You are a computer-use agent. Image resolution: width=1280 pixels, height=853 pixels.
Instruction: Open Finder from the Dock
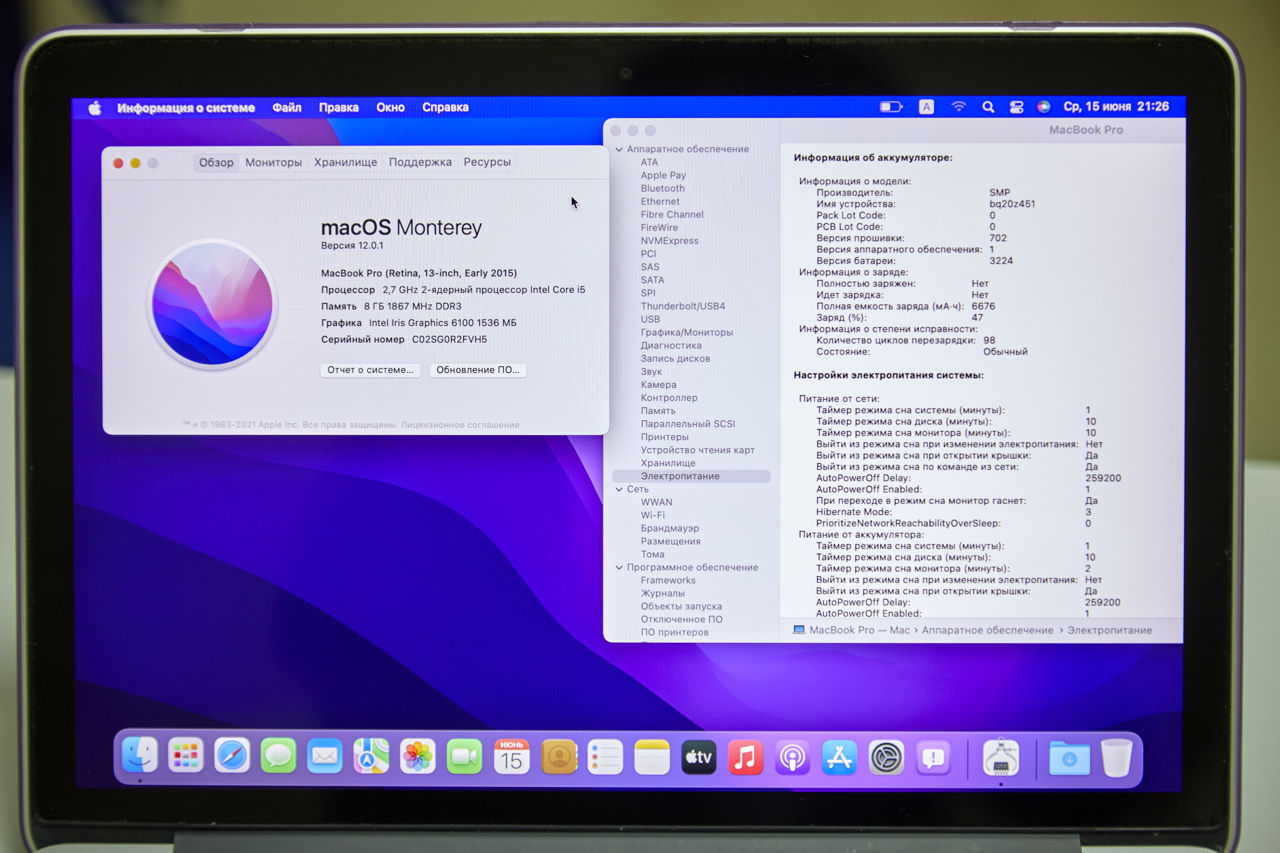coord(139,755)
